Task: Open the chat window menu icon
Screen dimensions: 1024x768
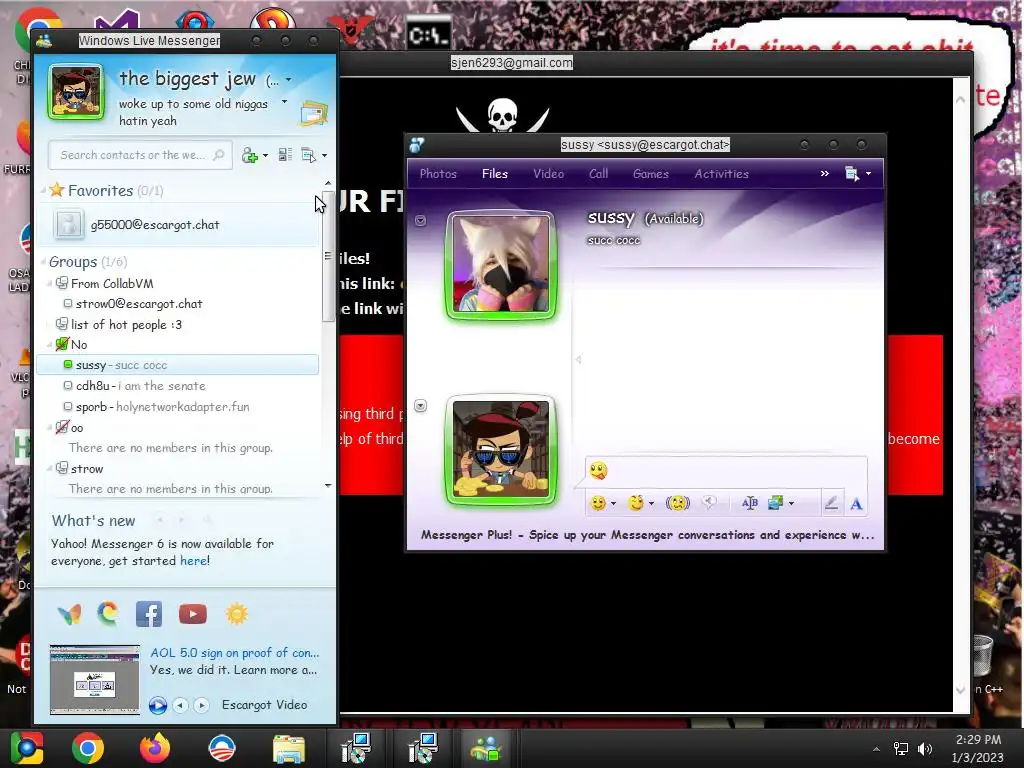Action: (852, 174)
